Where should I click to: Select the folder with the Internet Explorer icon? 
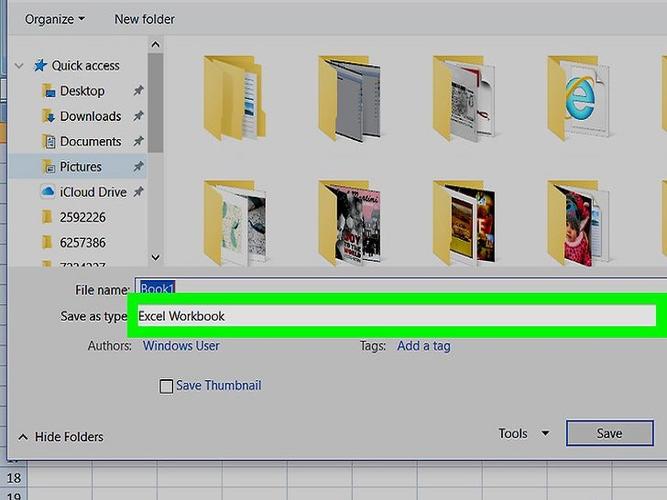(x=579, y=98)
